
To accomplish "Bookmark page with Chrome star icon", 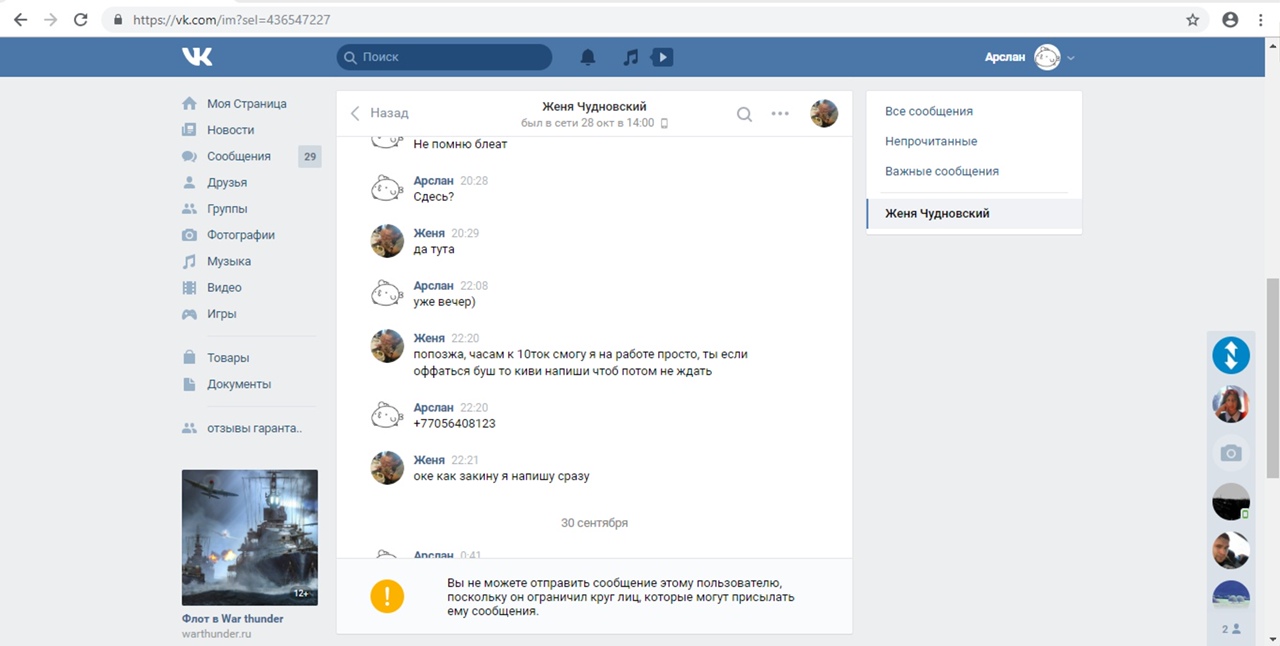I will point(1192,19).
